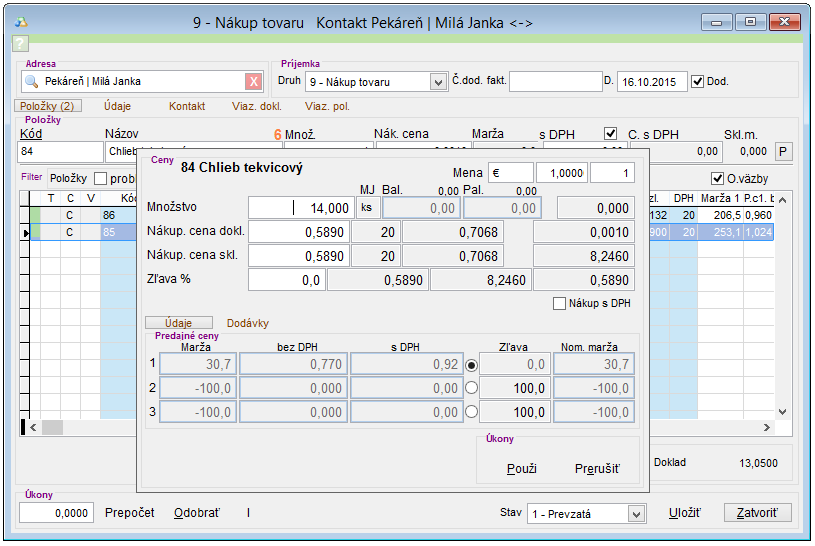Click the left scroll arrow of the items grid
This screenshot has width=815, height=546.
click(x=33, y=427)
